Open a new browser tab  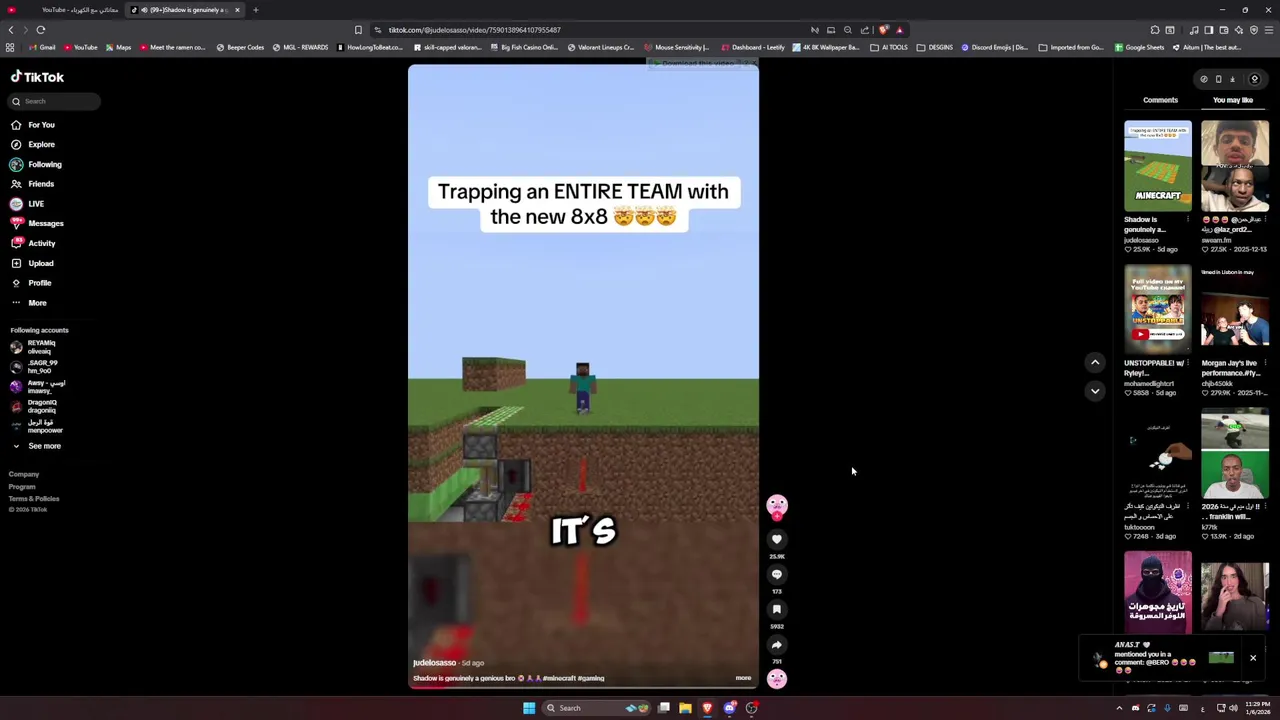(x=256, y=10)
